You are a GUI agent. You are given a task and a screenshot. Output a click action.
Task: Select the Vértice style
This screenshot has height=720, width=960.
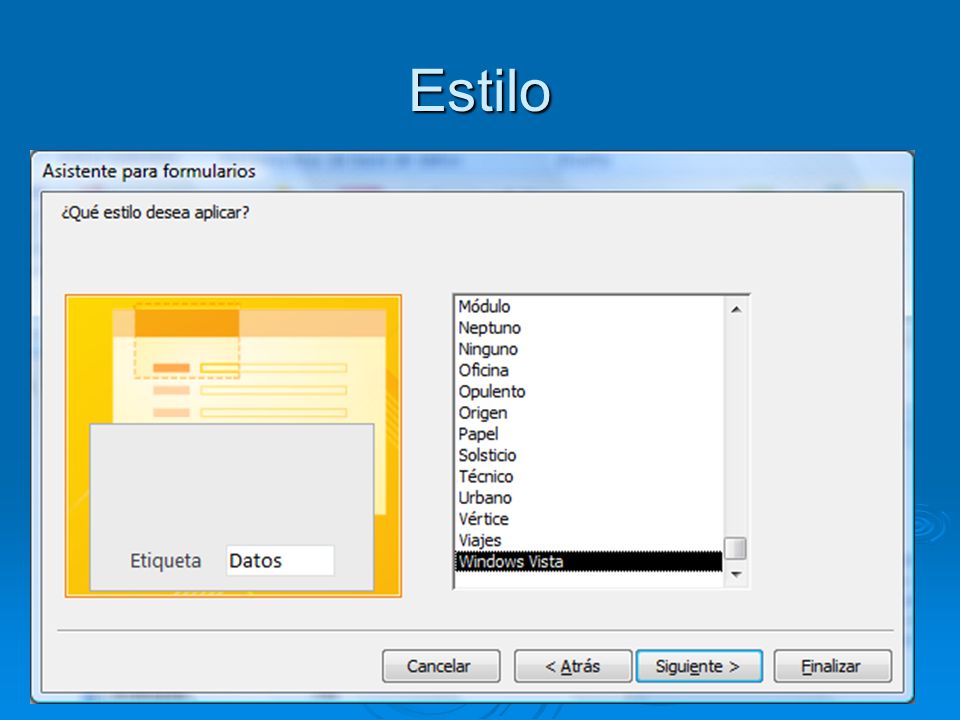[x=589, y=519]
